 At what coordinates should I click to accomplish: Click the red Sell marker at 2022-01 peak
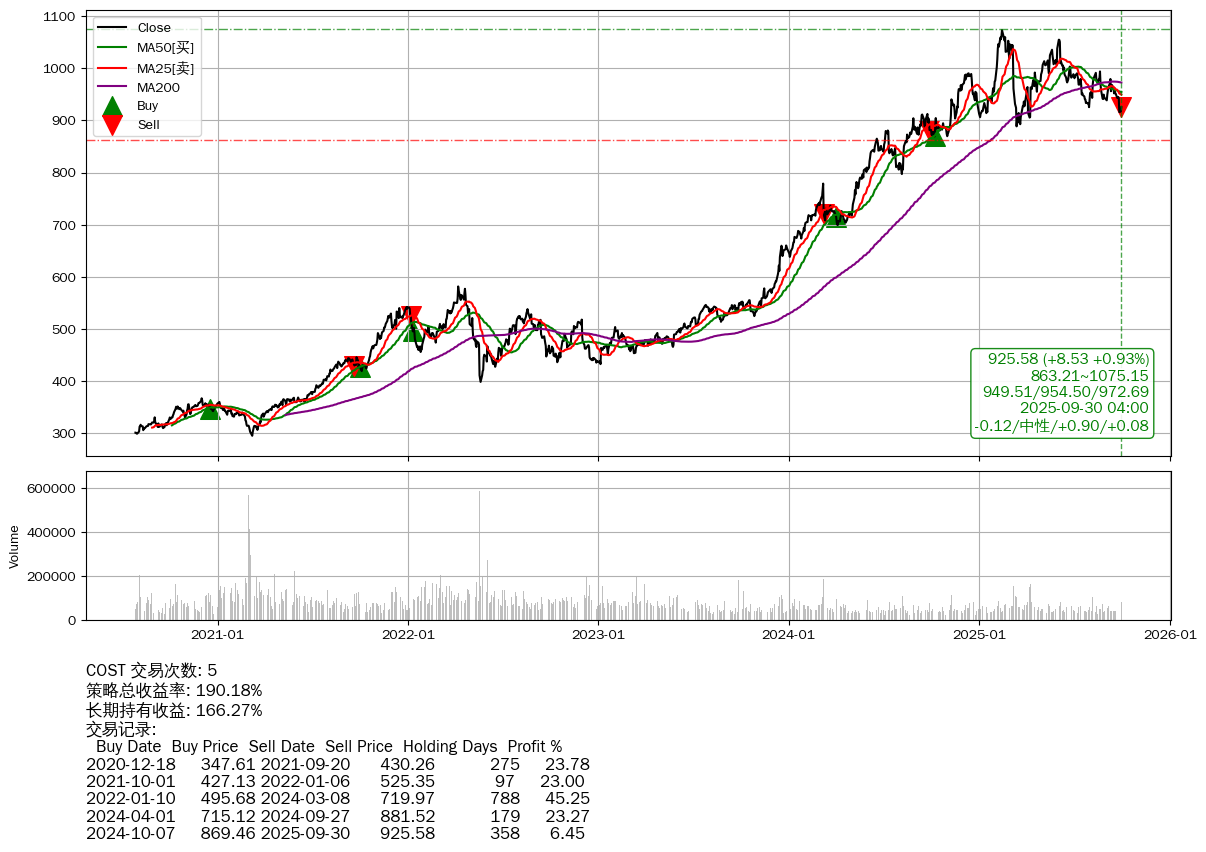pyautogui.click(x=410, y=316)
